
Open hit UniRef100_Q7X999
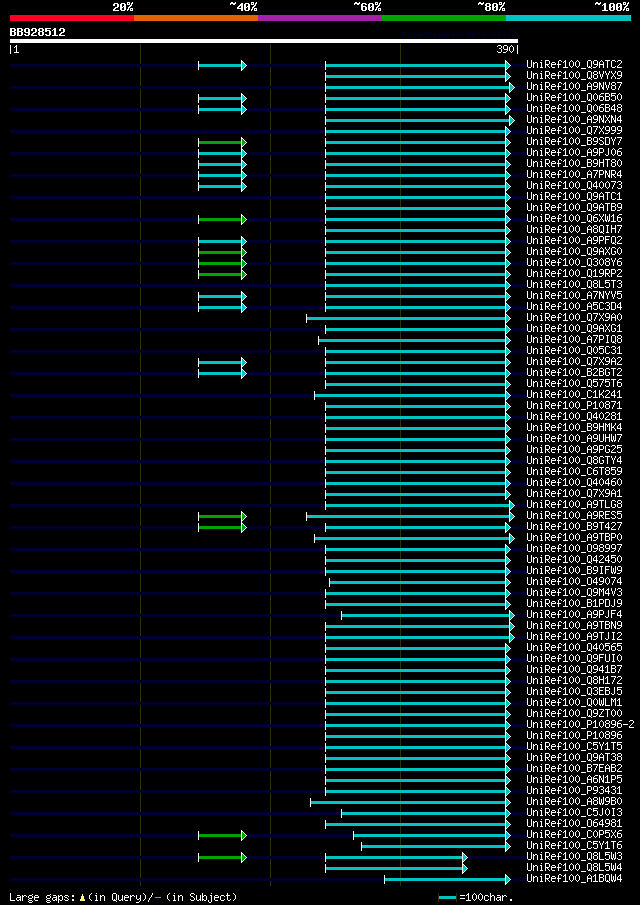pyautogui.click(x=574, y=130)
